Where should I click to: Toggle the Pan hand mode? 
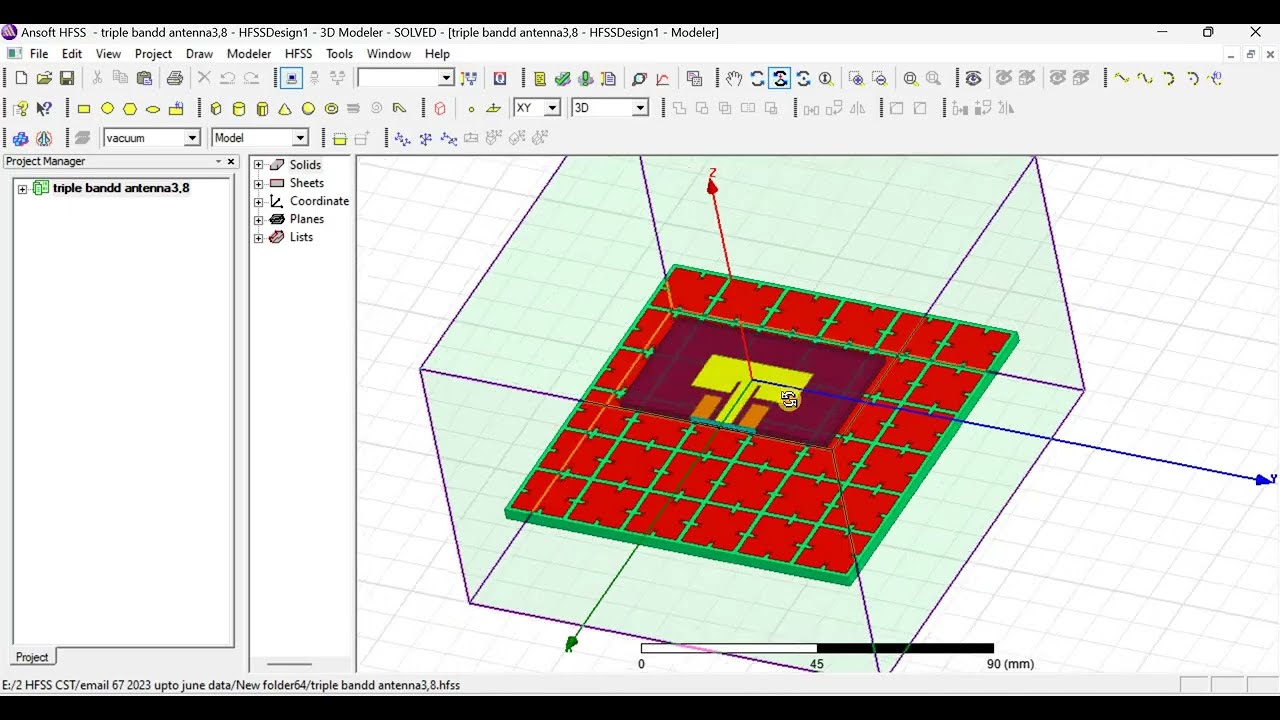point(734,78)
